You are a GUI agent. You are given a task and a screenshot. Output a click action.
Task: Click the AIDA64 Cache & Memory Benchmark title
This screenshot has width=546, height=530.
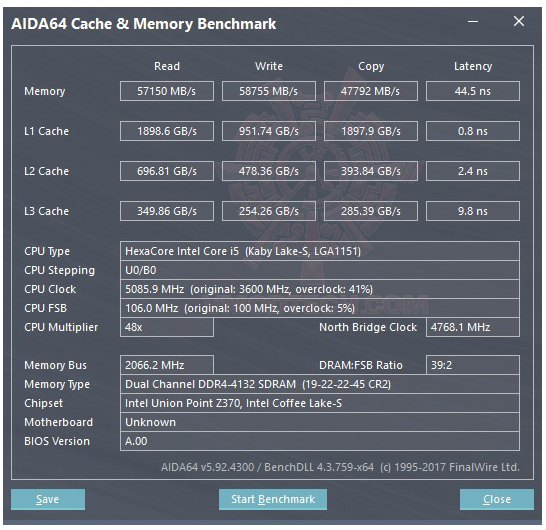coord(143,24)
